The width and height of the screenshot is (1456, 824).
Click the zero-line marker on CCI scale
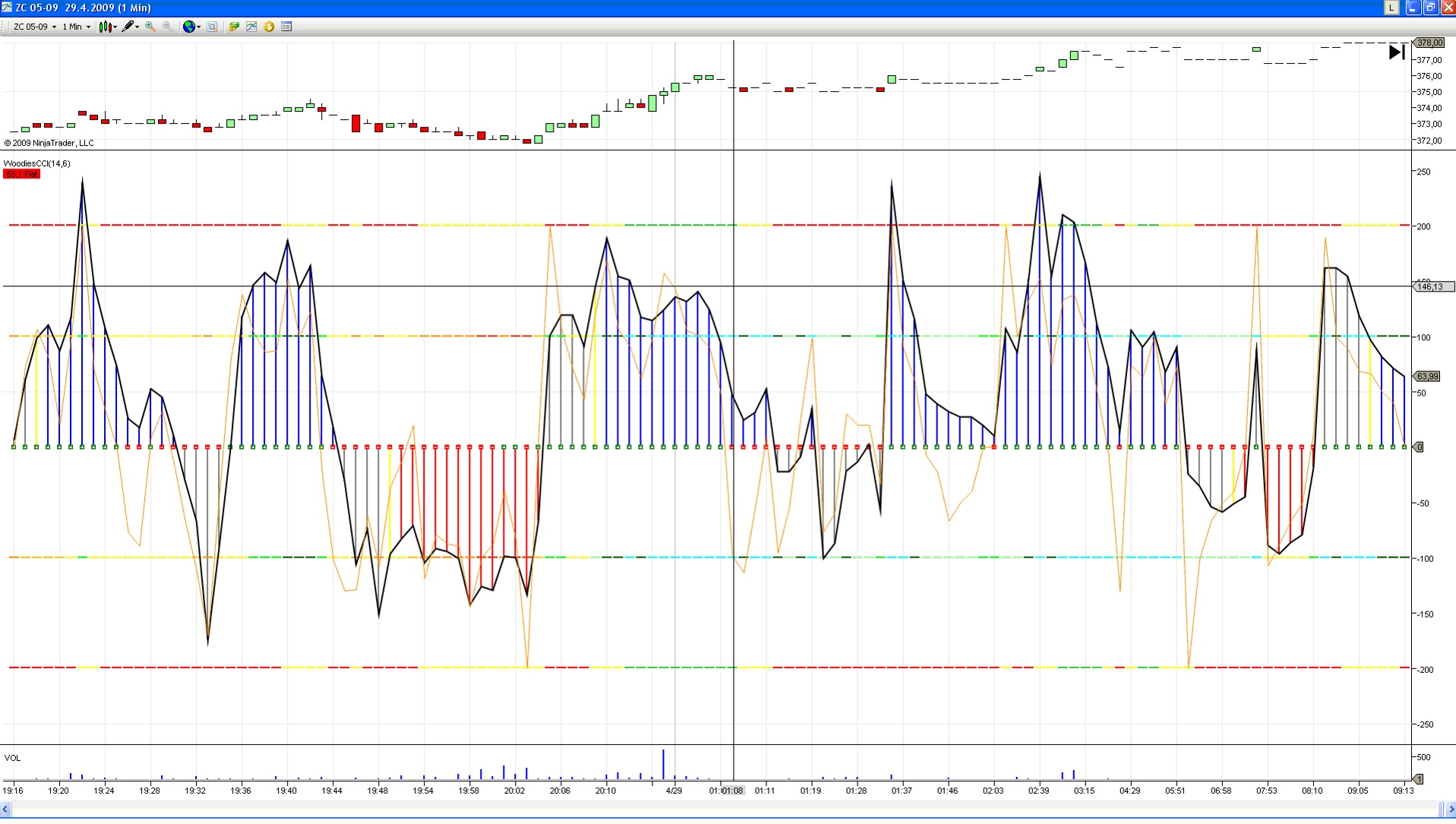1418,447
